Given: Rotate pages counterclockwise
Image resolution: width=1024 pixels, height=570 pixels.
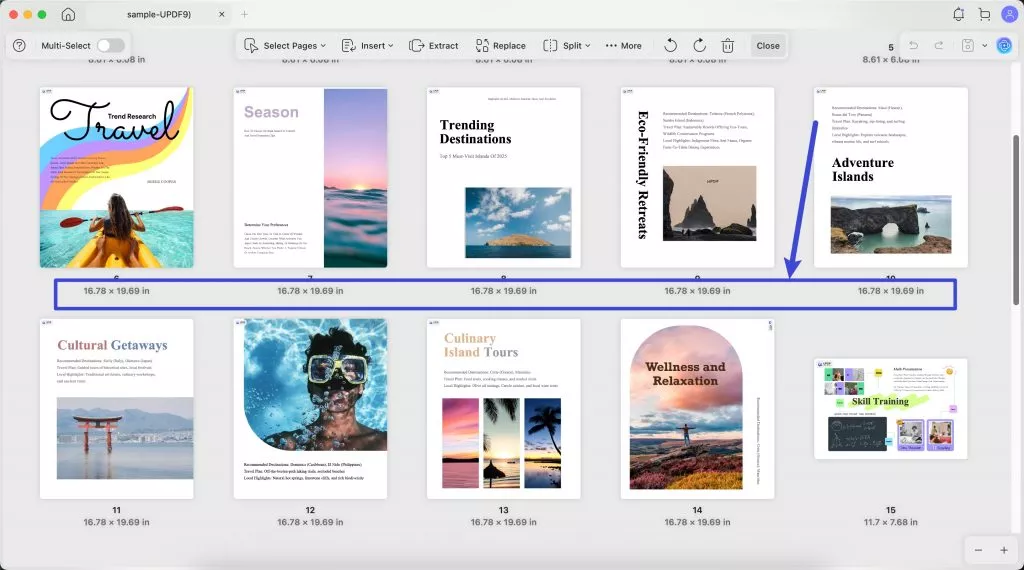Looking at the screenshot, I should (671, 46).
